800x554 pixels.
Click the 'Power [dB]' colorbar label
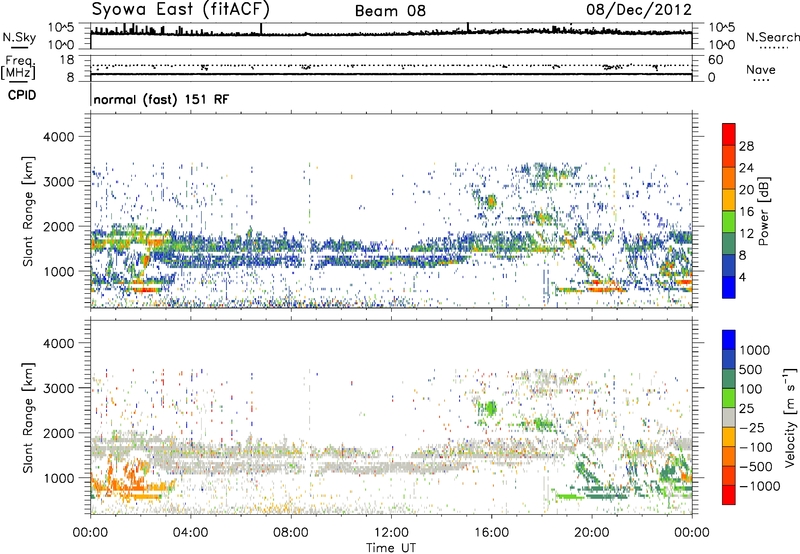pyautogui.click(x=763, y=211)
